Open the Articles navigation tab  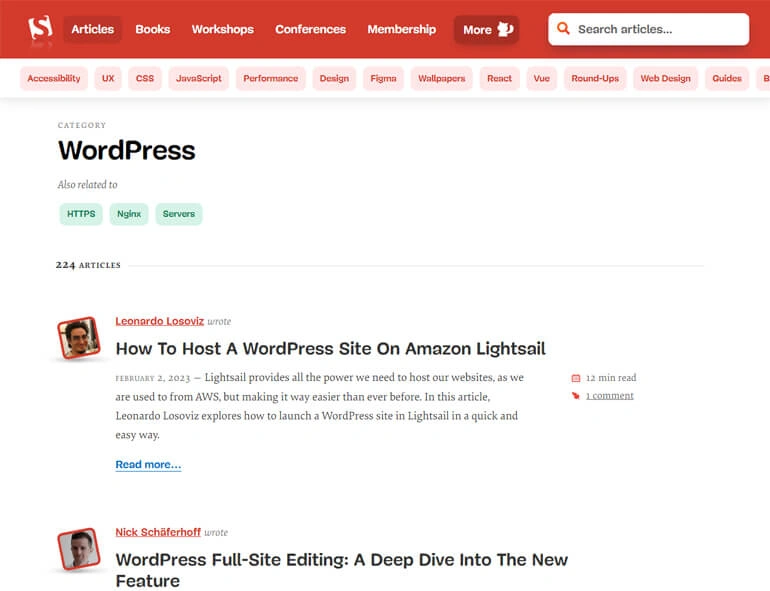pyautogui.click(x=92, y=29)
